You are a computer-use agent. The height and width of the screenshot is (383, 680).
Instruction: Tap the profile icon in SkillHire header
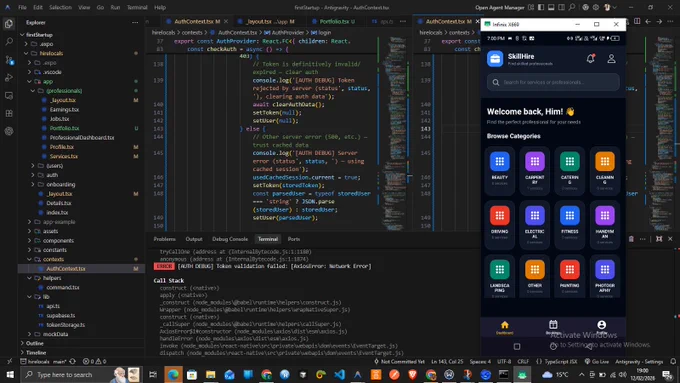tap(611, 58)
